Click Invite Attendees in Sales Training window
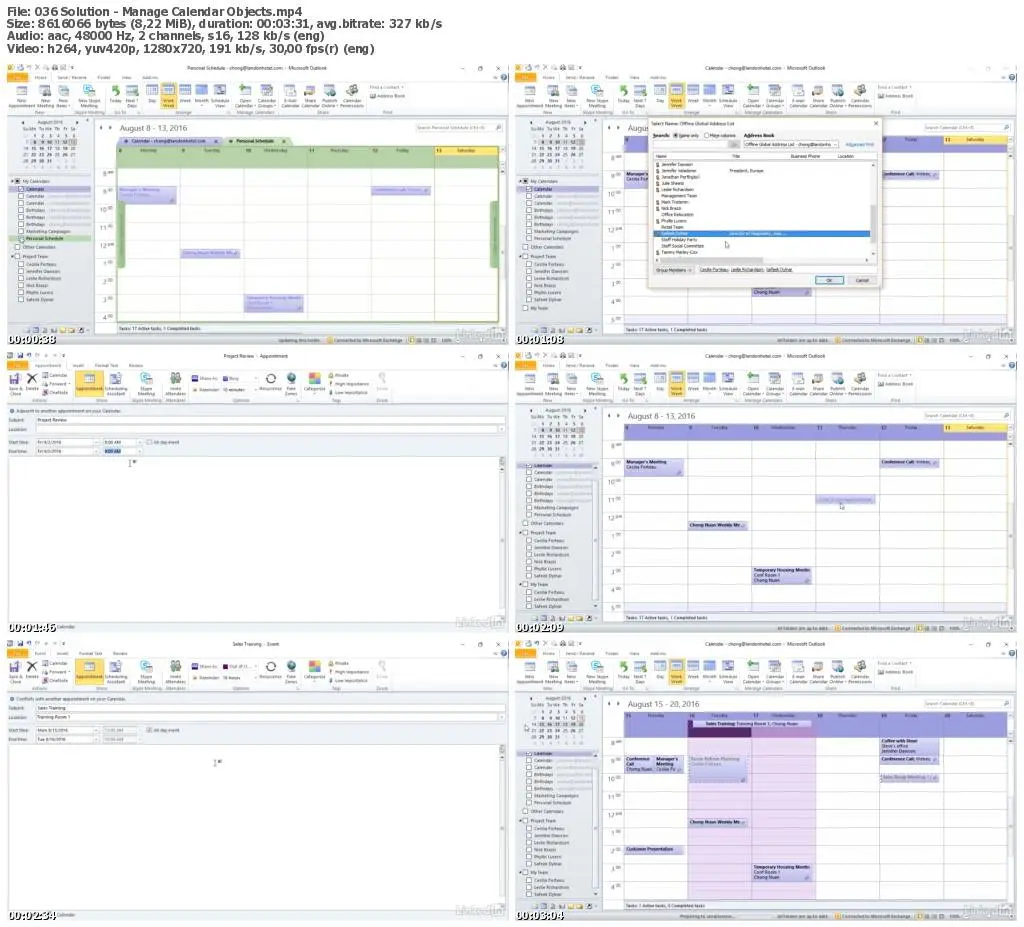1024x927 pixels. pyautogui.click(x=175, y=671)
